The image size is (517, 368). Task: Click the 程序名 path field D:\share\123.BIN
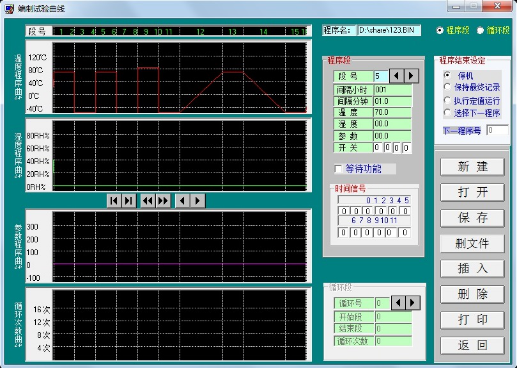coord(389,30)
